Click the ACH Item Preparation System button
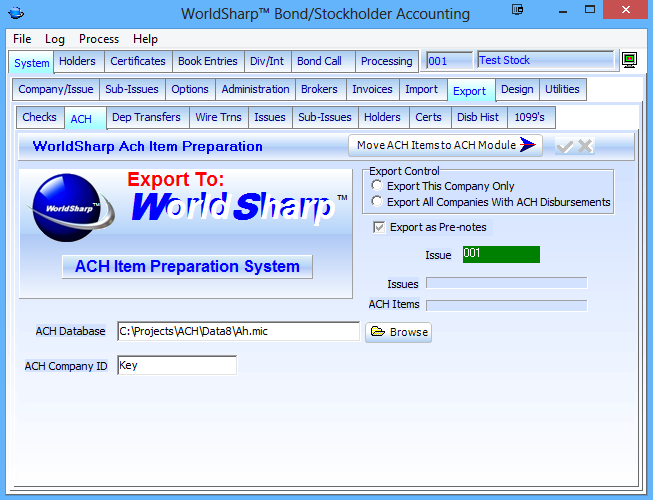This screenshot has height=500, width=653. click(187, 266)
